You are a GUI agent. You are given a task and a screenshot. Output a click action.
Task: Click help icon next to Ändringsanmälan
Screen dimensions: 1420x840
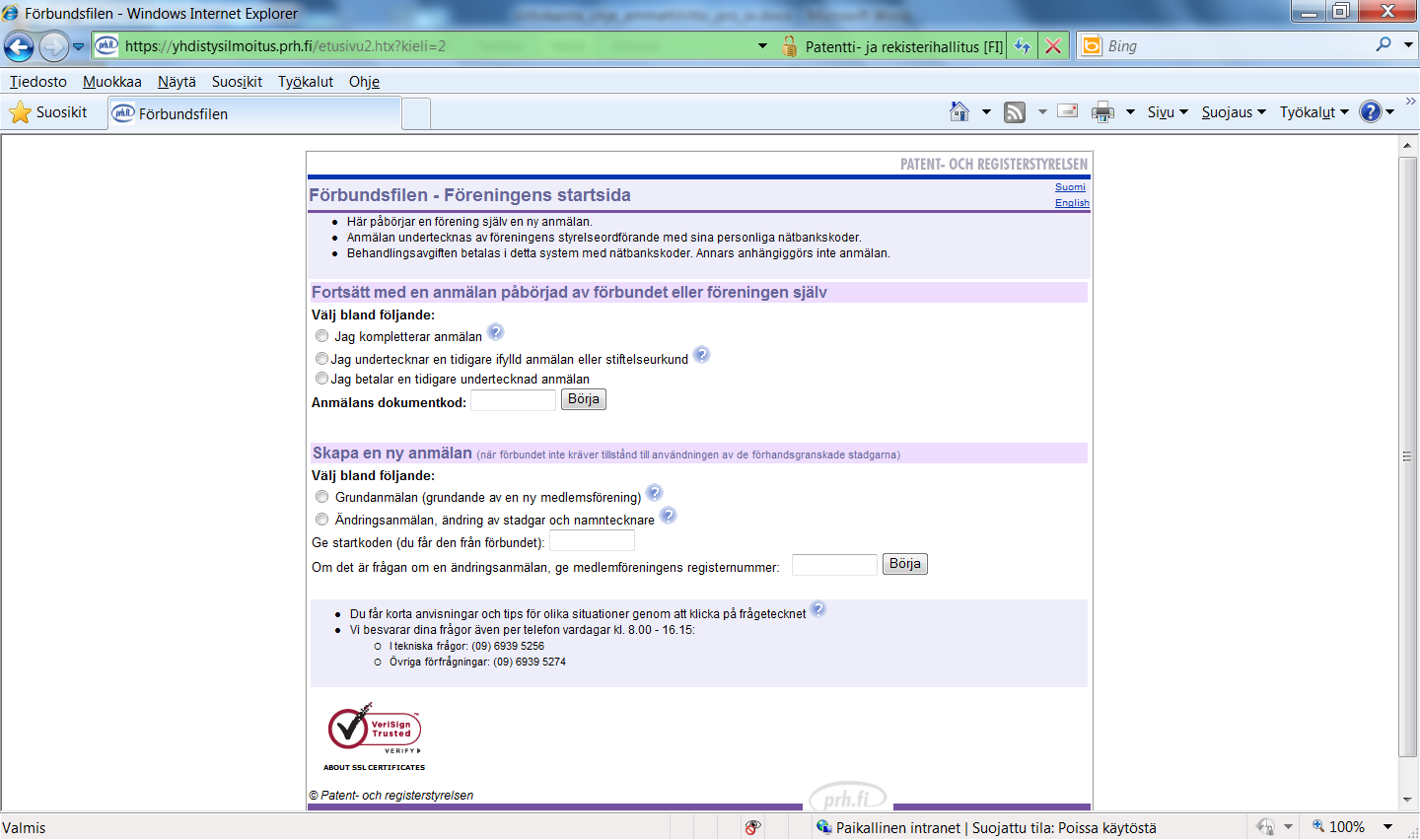669,516
